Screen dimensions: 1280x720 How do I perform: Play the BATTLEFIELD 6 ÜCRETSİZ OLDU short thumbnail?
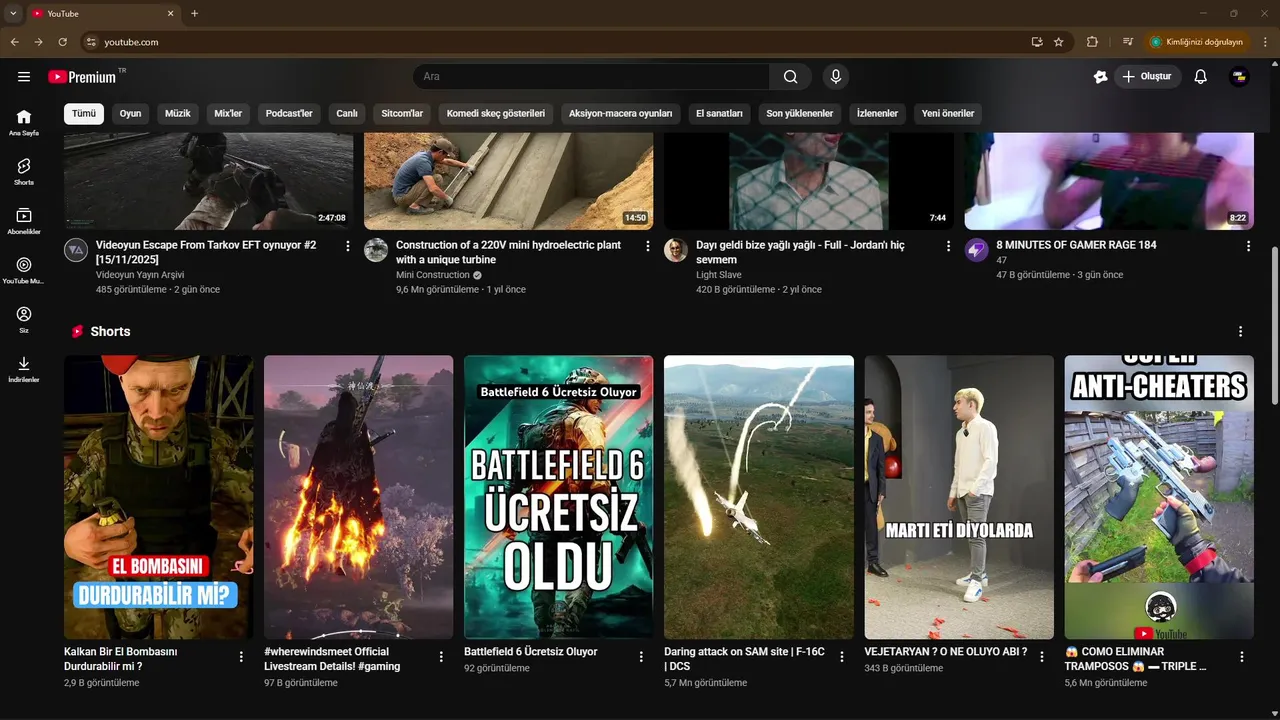(x=559, y=497)
